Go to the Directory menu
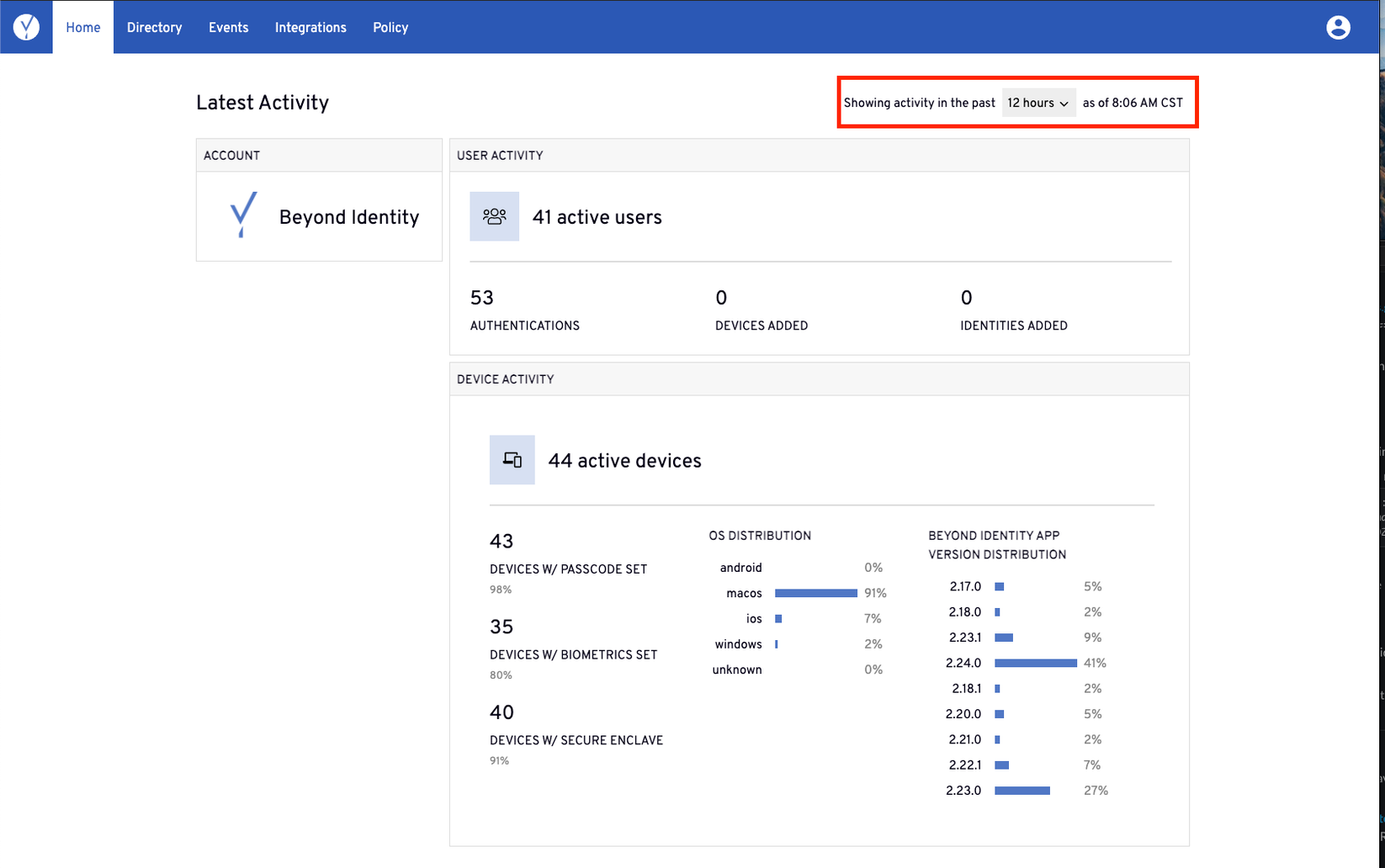Image resolution: width=1385 pixels, height=868 pixels. coord(154,27)
